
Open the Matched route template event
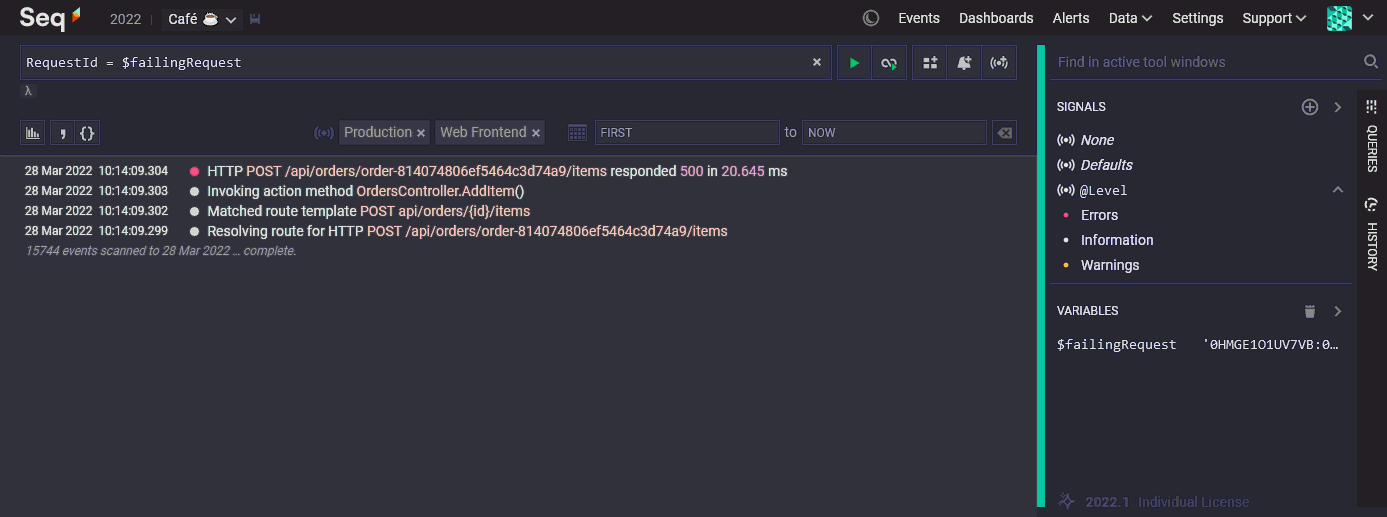pyautogui.click(x=368, y=211)
